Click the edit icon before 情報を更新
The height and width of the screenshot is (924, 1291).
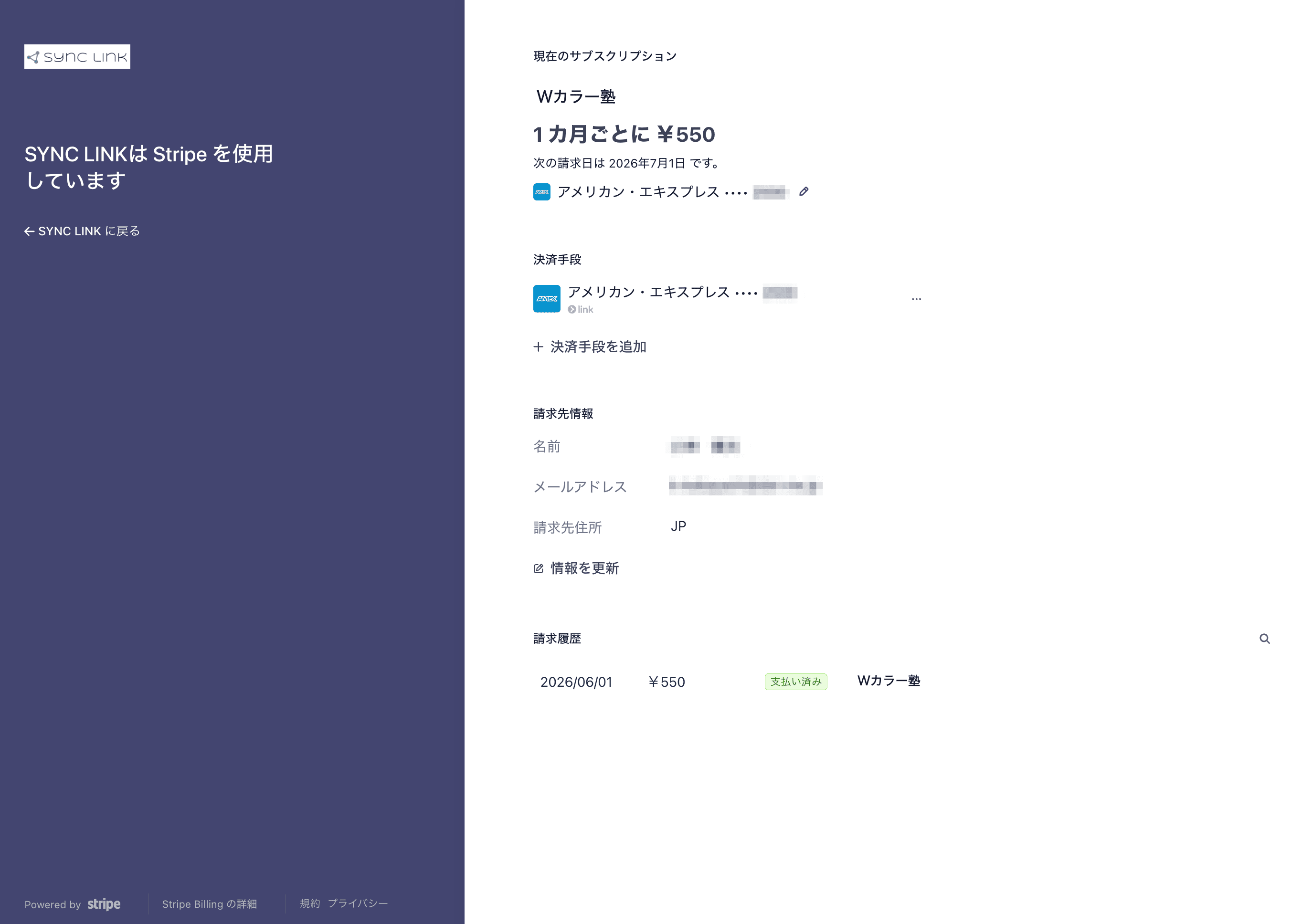click(539, 568)
